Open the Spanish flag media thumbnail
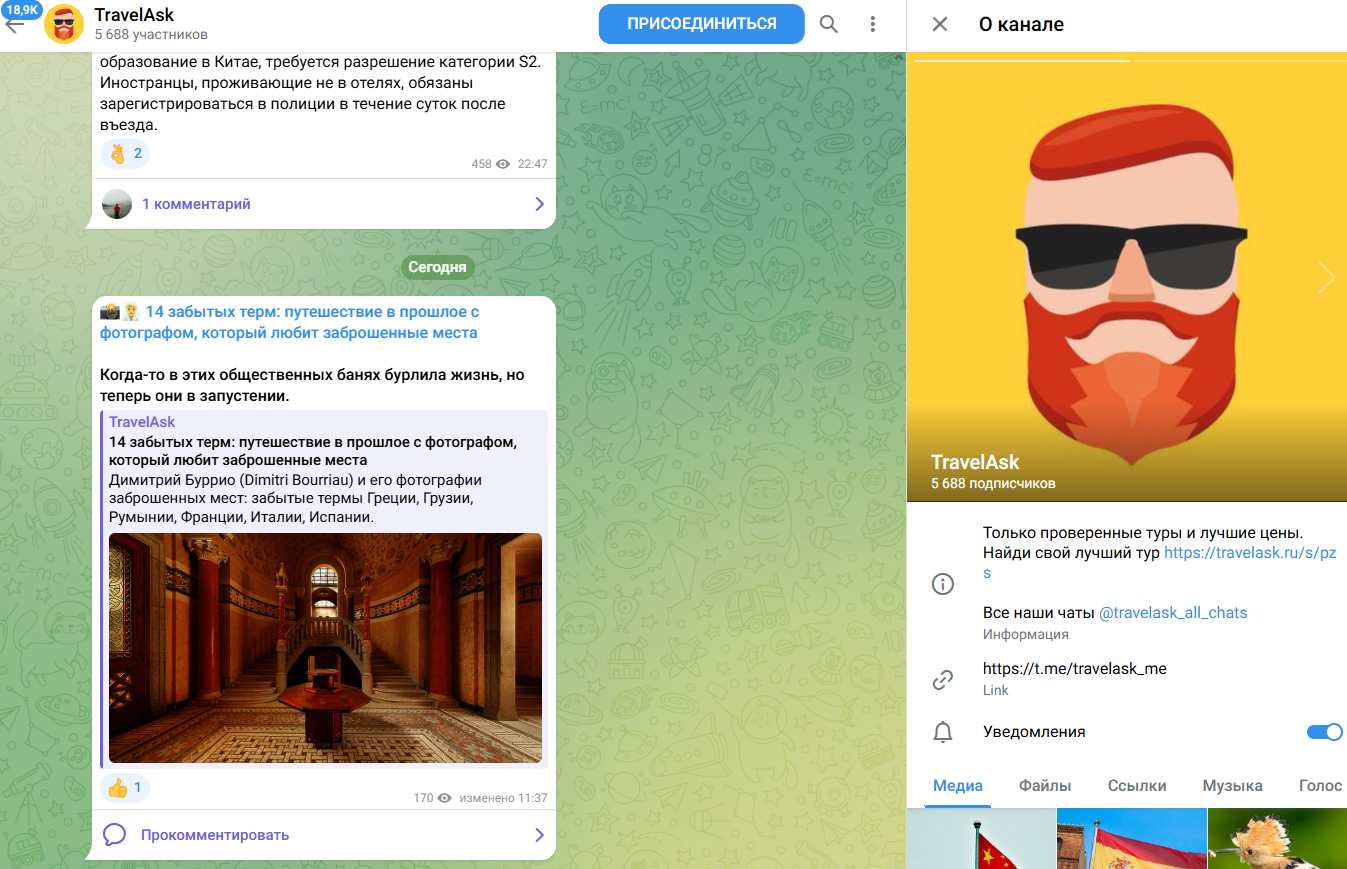This screenshot has width=1347, height=869. [1131, 838]
